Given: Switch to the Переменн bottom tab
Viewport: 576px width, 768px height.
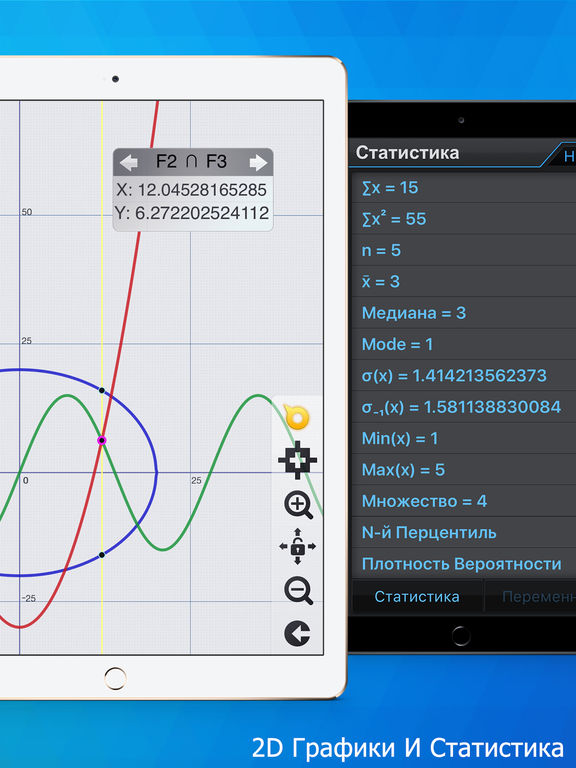Looking at the screenshot, I should 531,597.
